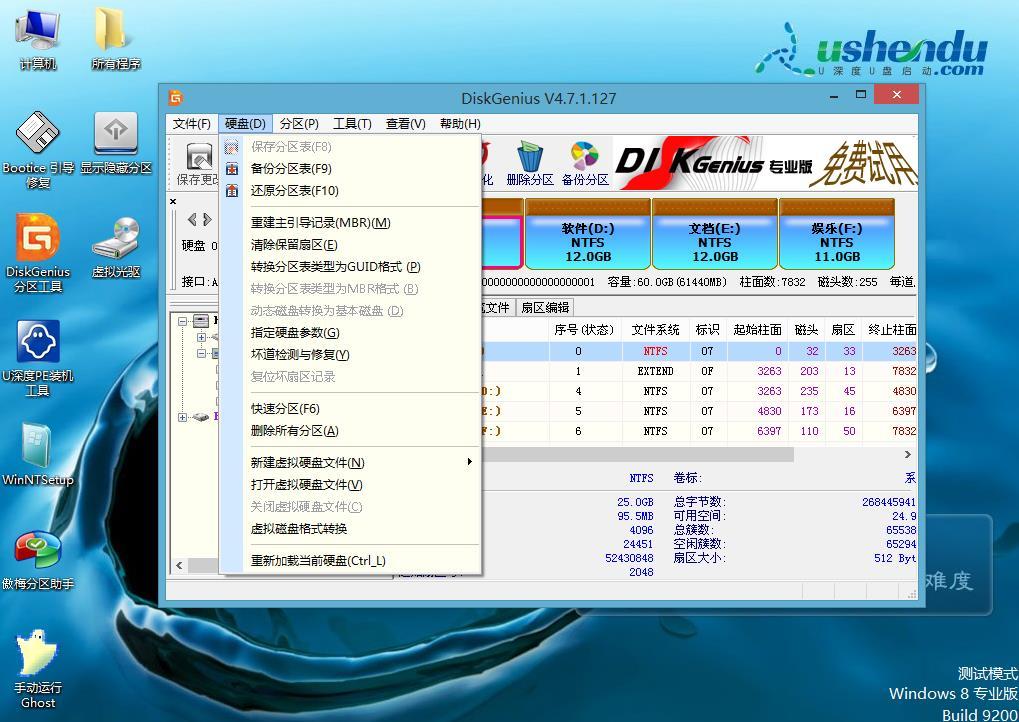Click DiskGenius title bar app icon
Screen dimensions: 1019x722
click(x=176, y=98)
